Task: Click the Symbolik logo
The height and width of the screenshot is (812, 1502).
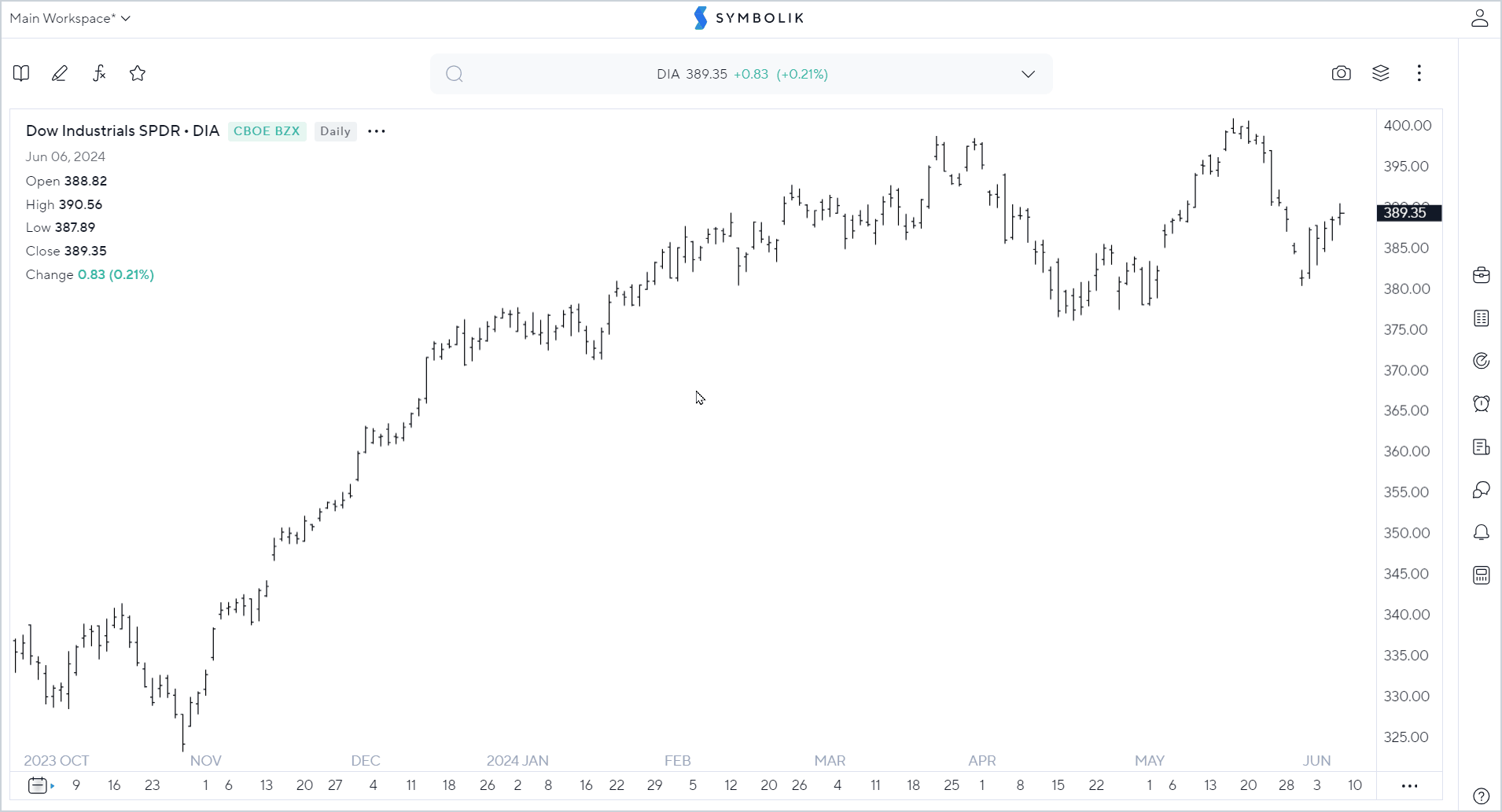Action: (749, 18)
